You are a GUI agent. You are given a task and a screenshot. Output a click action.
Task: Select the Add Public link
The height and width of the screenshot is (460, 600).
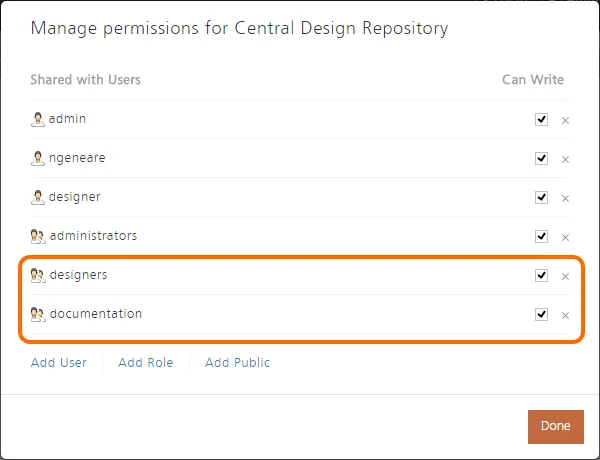238,362
